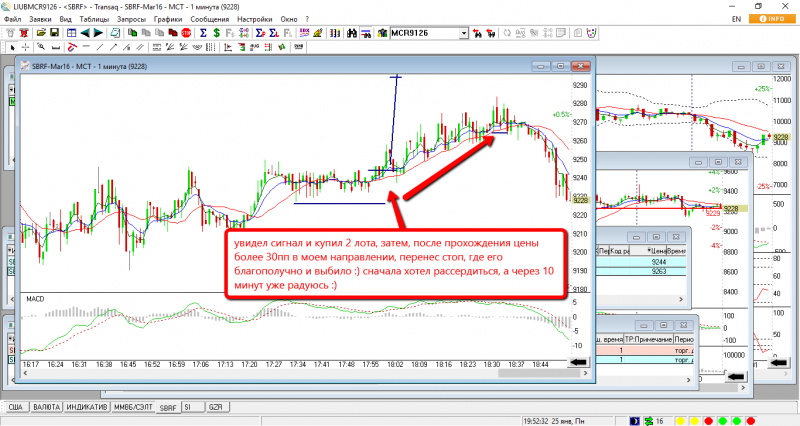This screenshot has height=426, width=800.
Task: Open the Вид menu
Action: tap(66, 19)
